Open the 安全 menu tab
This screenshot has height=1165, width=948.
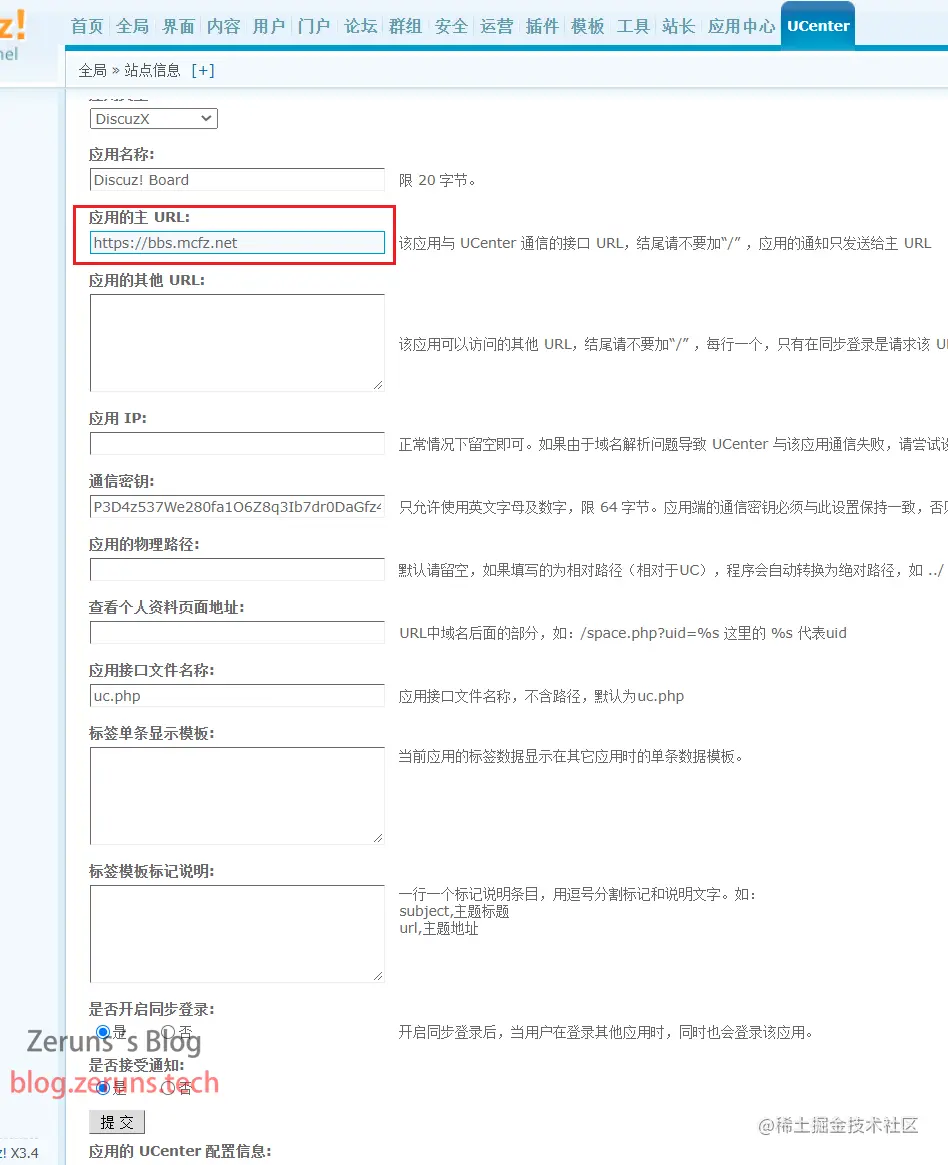451,26
